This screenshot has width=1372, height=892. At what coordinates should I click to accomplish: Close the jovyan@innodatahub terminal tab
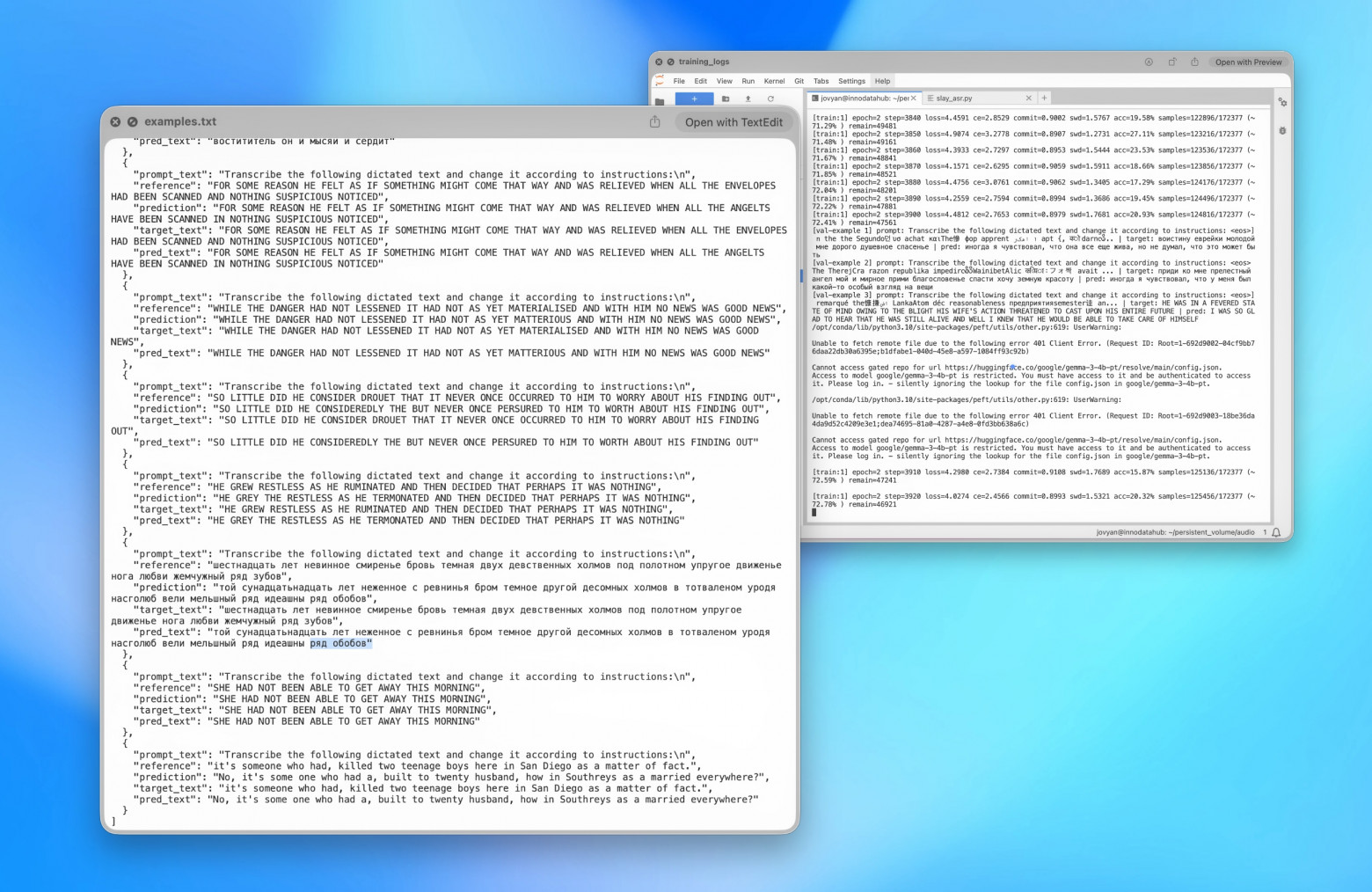click(914, 99)
